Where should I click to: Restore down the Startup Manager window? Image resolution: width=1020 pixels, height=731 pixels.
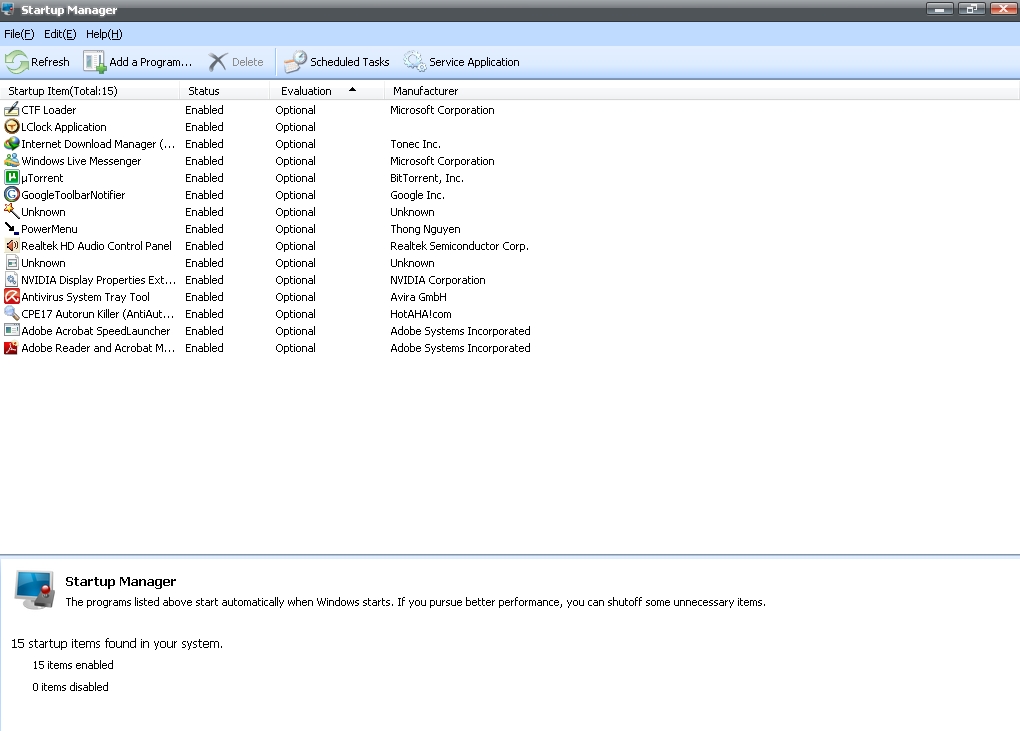(971, 8)
